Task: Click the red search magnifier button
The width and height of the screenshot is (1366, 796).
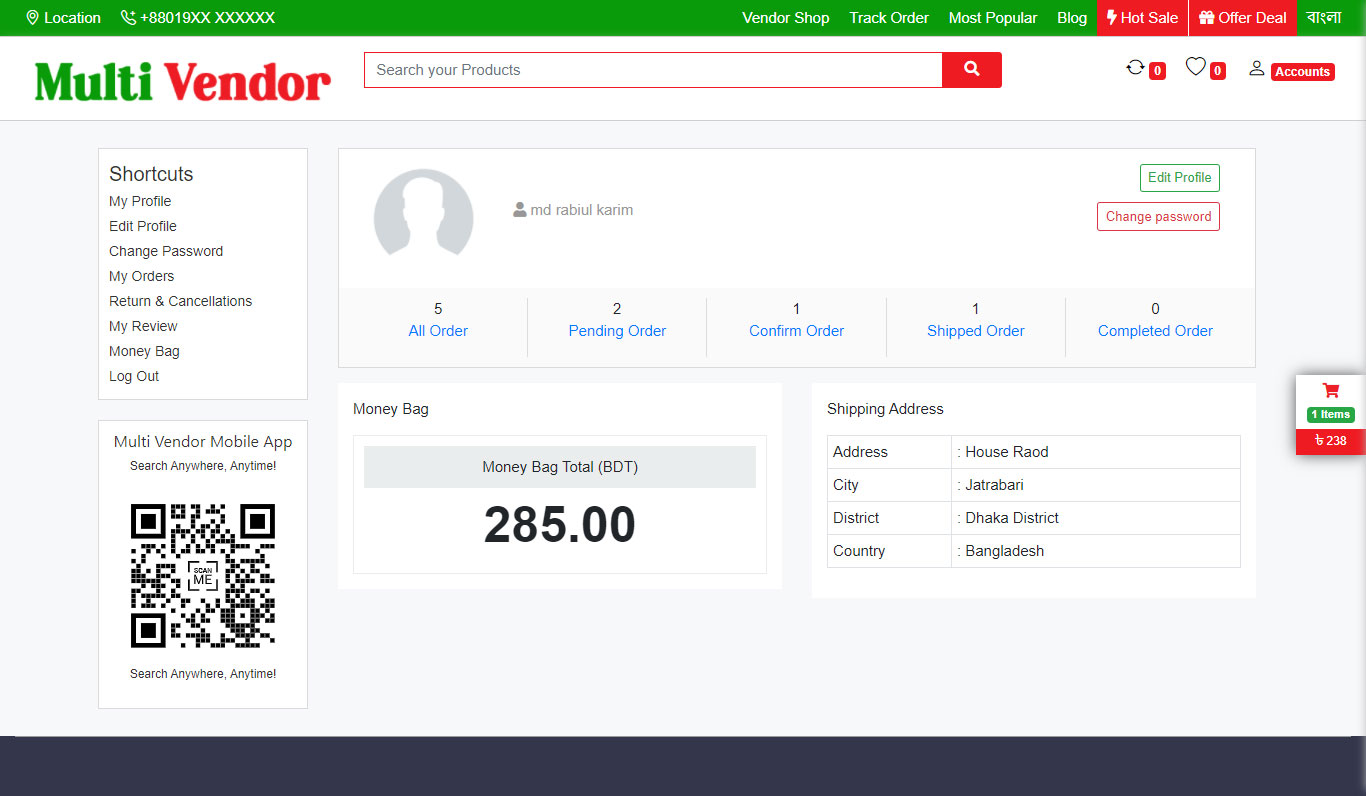Action: point(971,69)
